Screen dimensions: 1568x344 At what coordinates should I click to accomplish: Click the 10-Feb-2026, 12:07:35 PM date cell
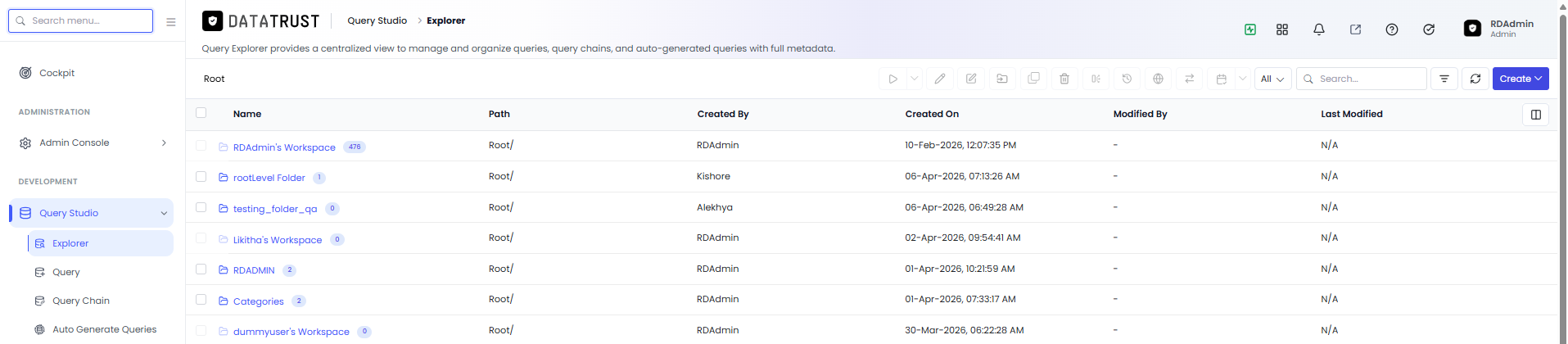960,145
